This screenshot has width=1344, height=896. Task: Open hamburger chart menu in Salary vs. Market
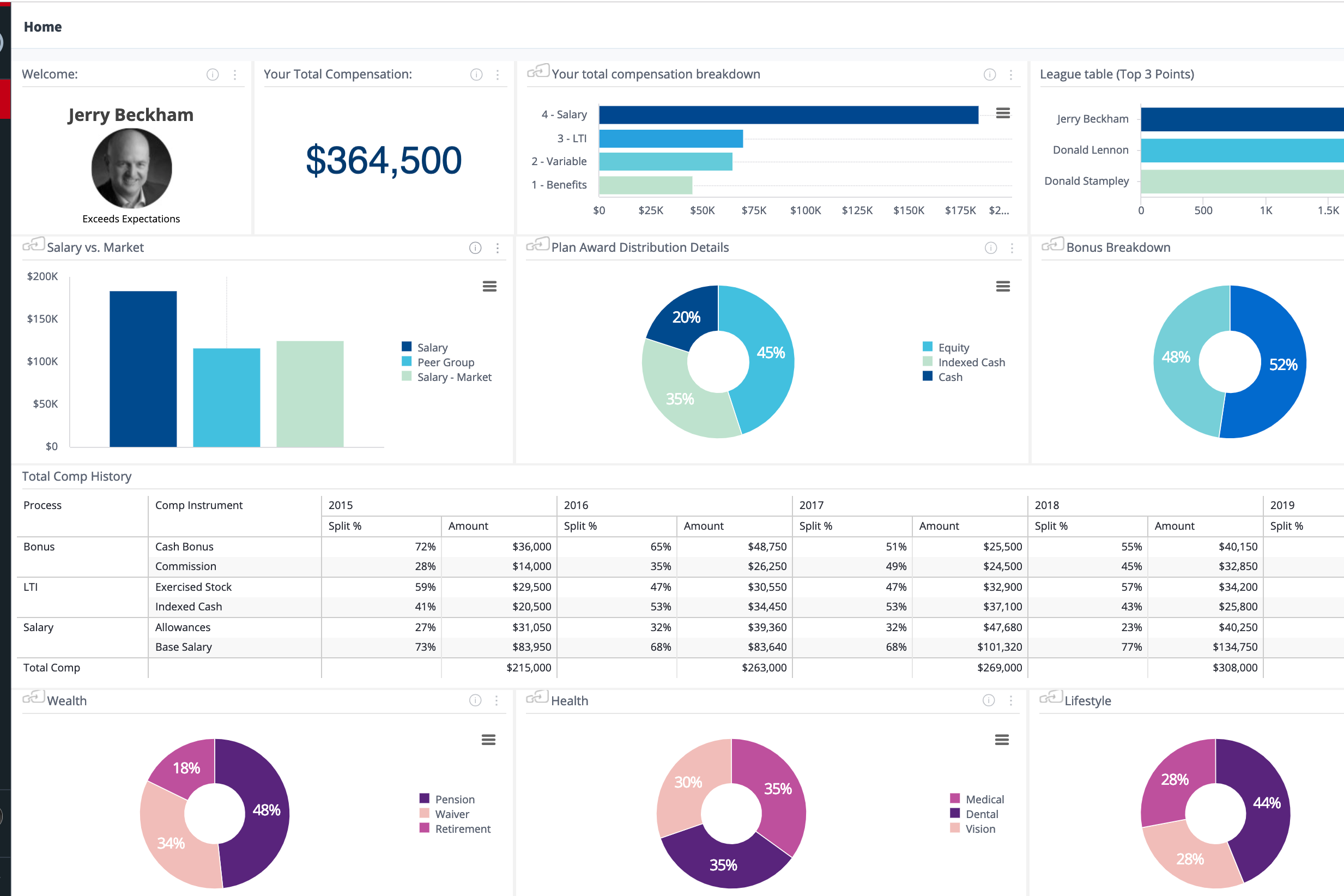coord(489,286)
